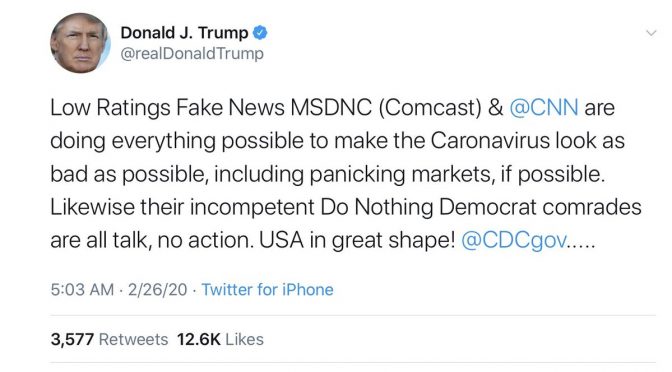Expand the tweet options chevron menu
Screen dimensions: 672x372
click(x=651, y=33)
